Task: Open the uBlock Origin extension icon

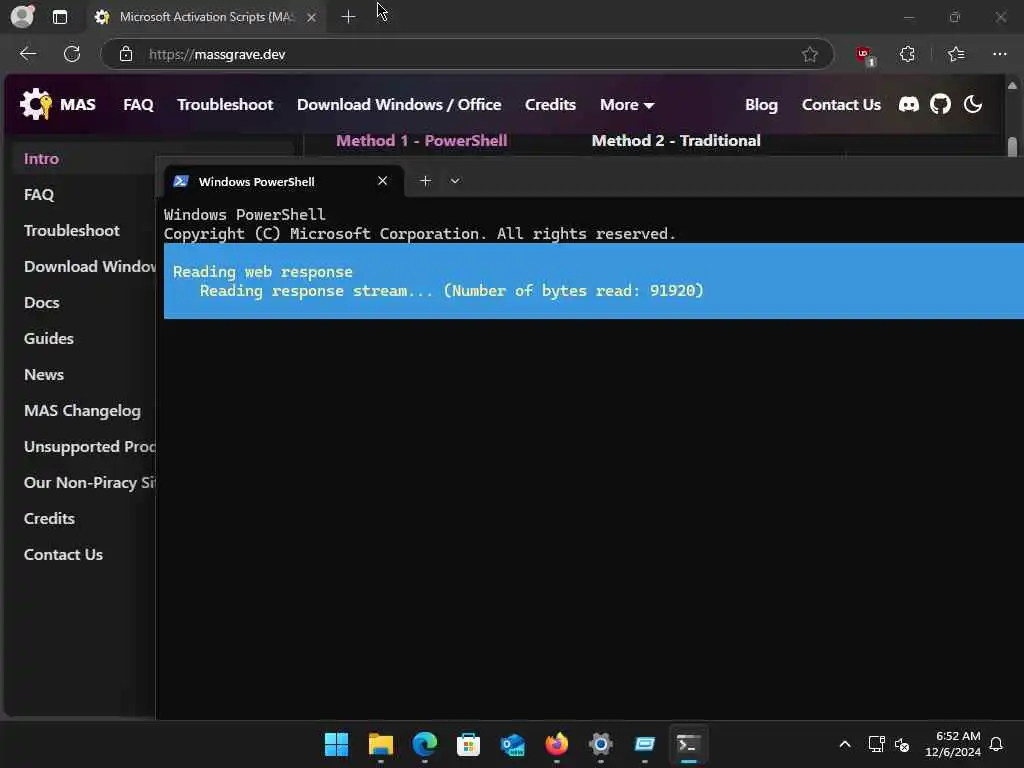Action: coord(865,55)
